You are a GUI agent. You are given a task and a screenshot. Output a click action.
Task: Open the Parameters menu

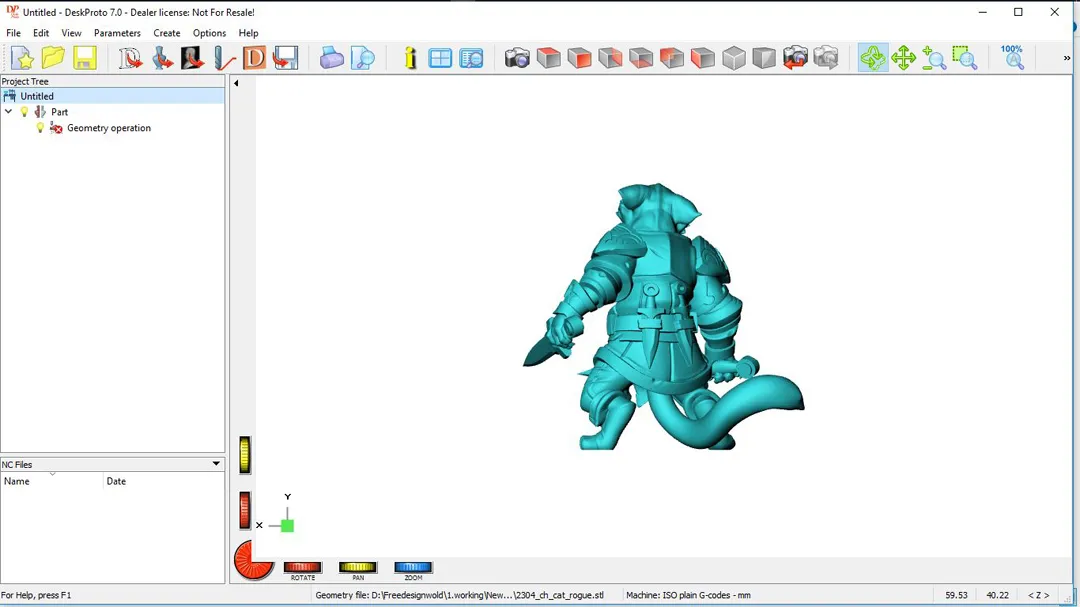[x=117, y=33]
